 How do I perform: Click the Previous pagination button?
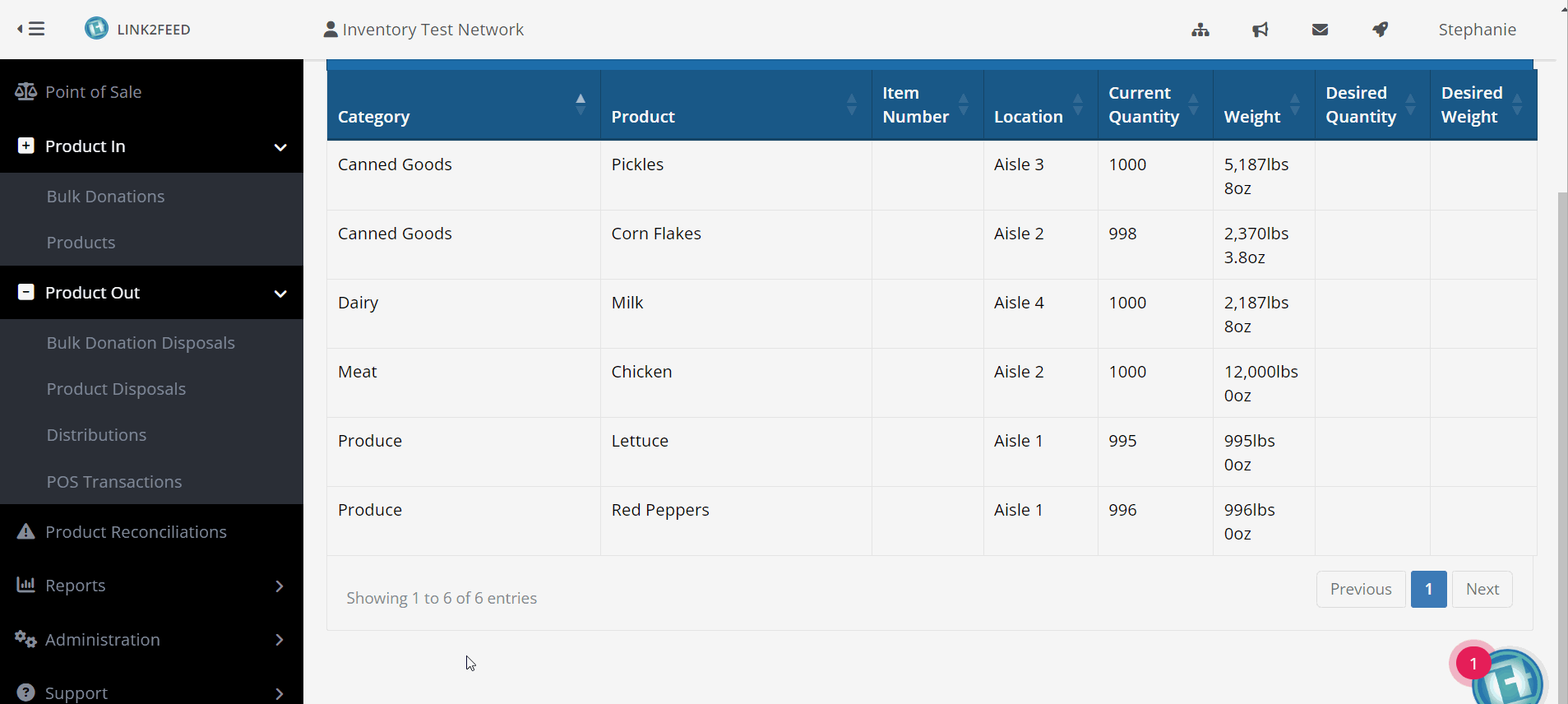pos(1360,589)
